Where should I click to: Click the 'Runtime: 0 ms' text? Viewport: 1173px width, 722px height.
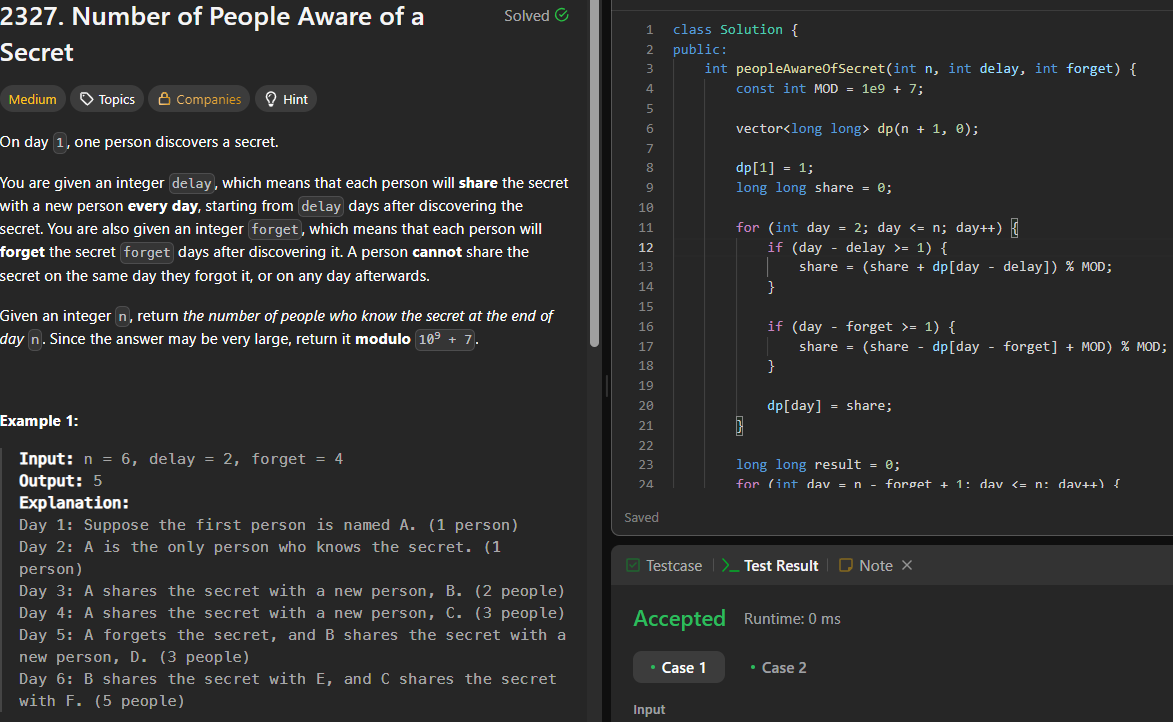[x=792, y=619]
